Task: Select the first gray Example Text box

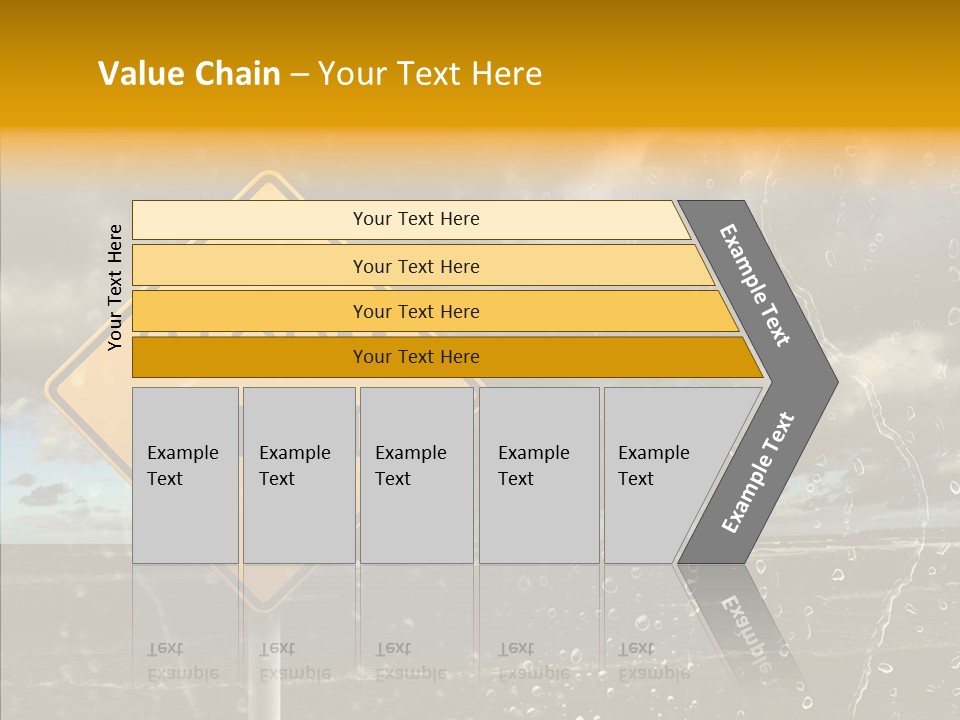Action: pyautogui.click(x=185, y=475)
